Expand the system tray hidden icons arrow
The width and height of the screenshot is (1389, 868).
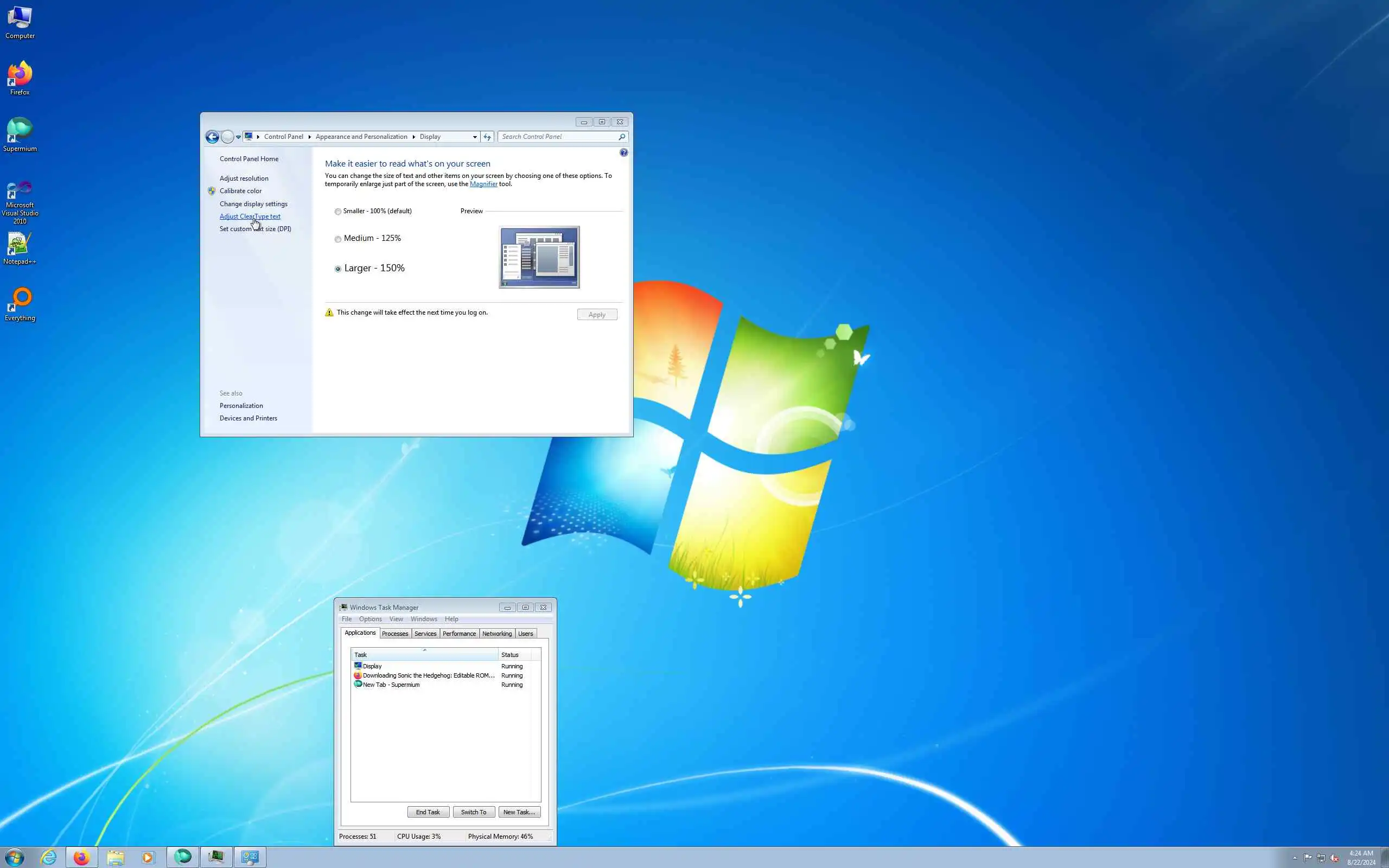pos(1295,858)
